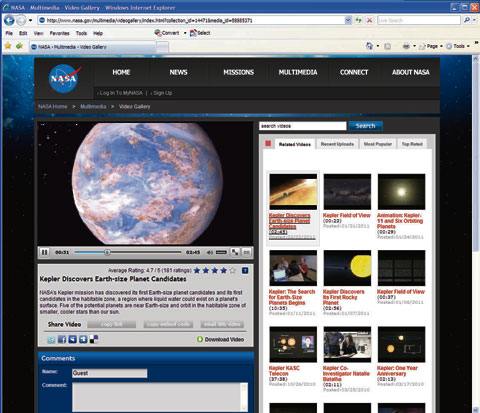Open the address bar history dropdown
The height and width of the screenshot is (413, 480).
click(x=348, y=20)
